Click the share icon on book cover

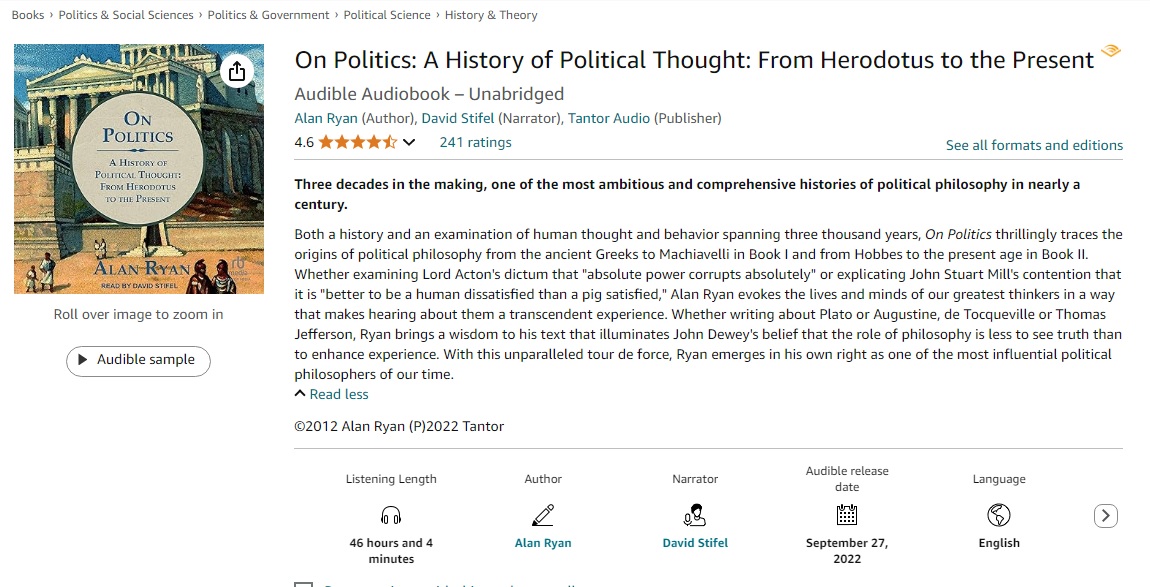click(236, 72)
